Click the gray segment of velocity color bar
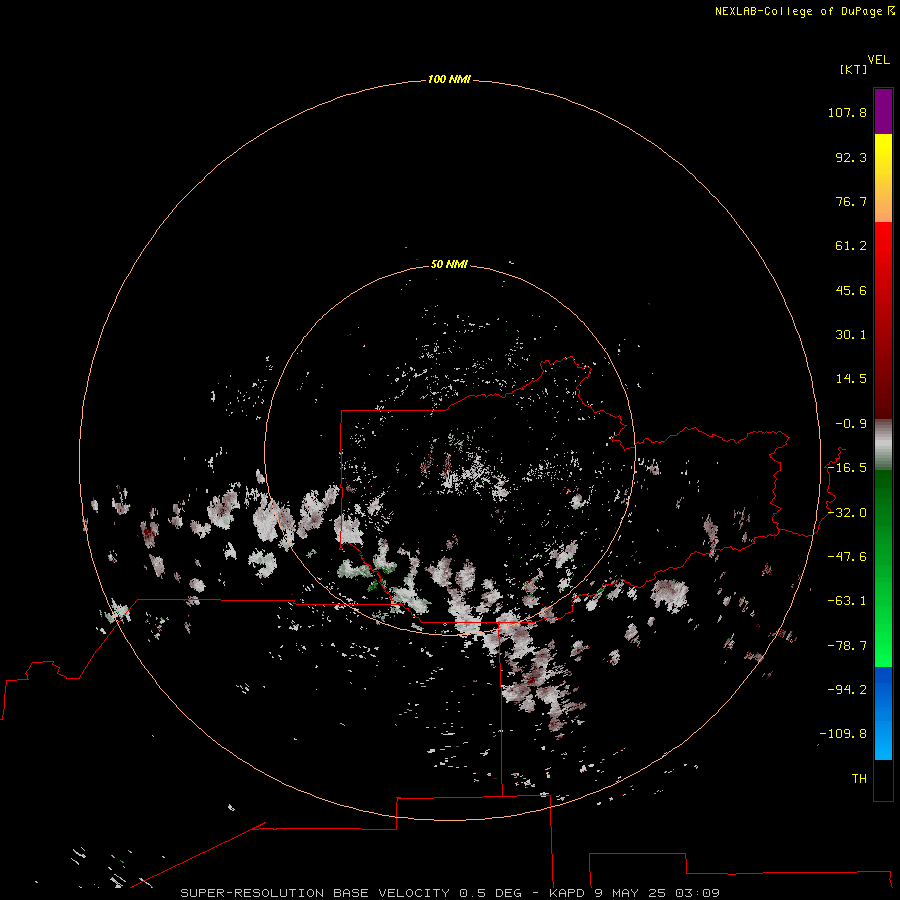Image resolution: width=900 pixels, height=900 pixels. (883, 445)
